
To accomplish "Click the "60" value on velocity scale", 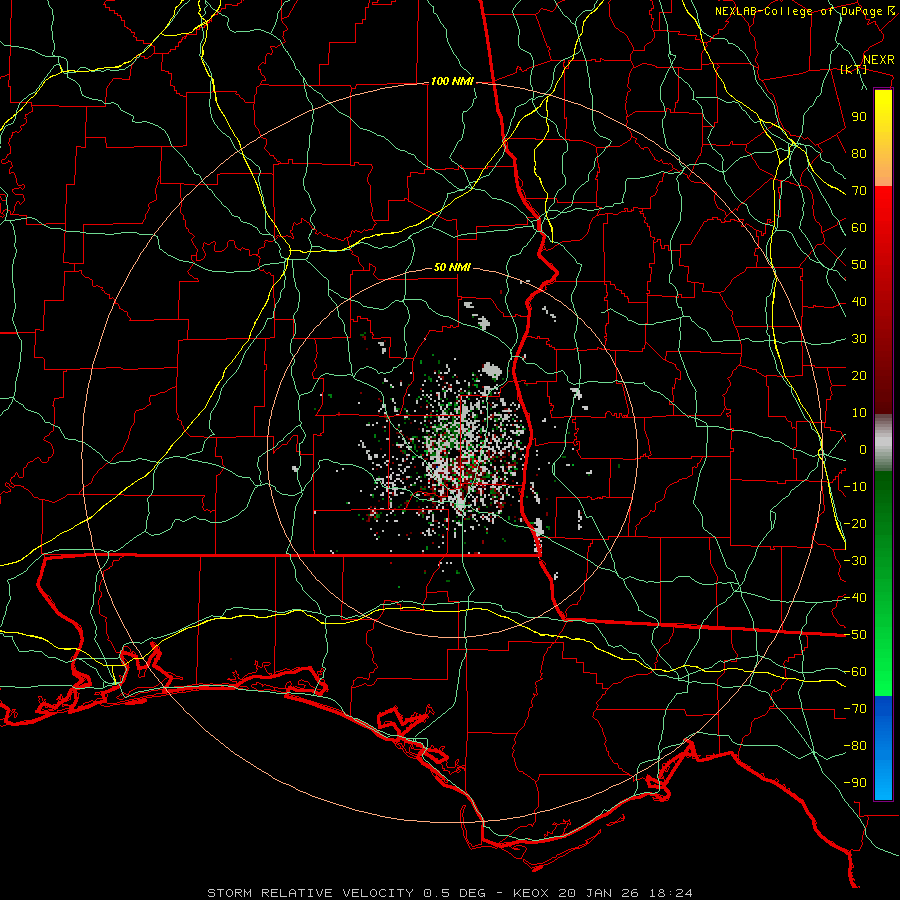I will [859, 227].
